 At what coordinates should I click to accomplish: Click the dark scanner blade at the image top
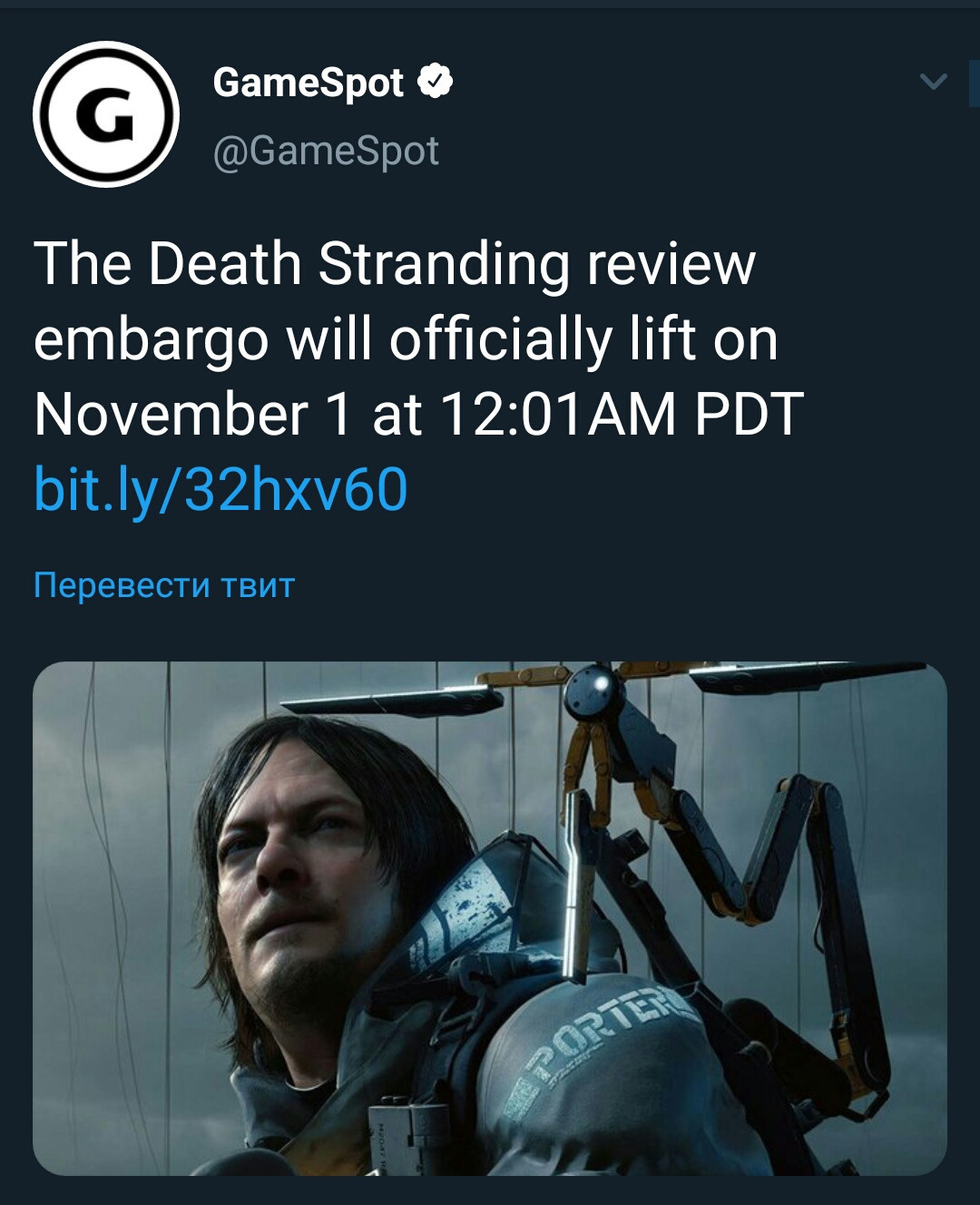click(x=390, y=702)
